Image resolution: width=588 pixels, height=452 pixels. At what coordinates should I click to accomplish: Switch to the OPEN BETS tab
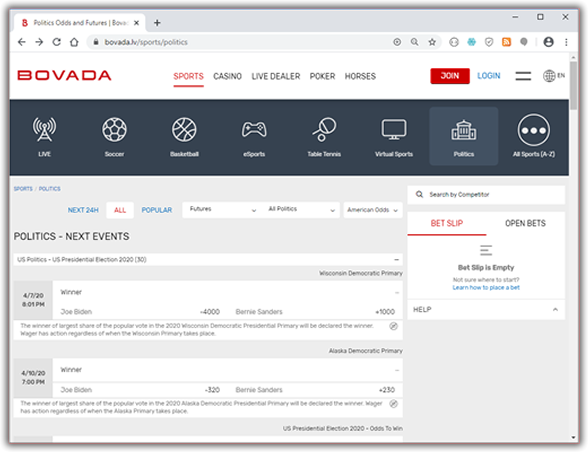[525, 224]
